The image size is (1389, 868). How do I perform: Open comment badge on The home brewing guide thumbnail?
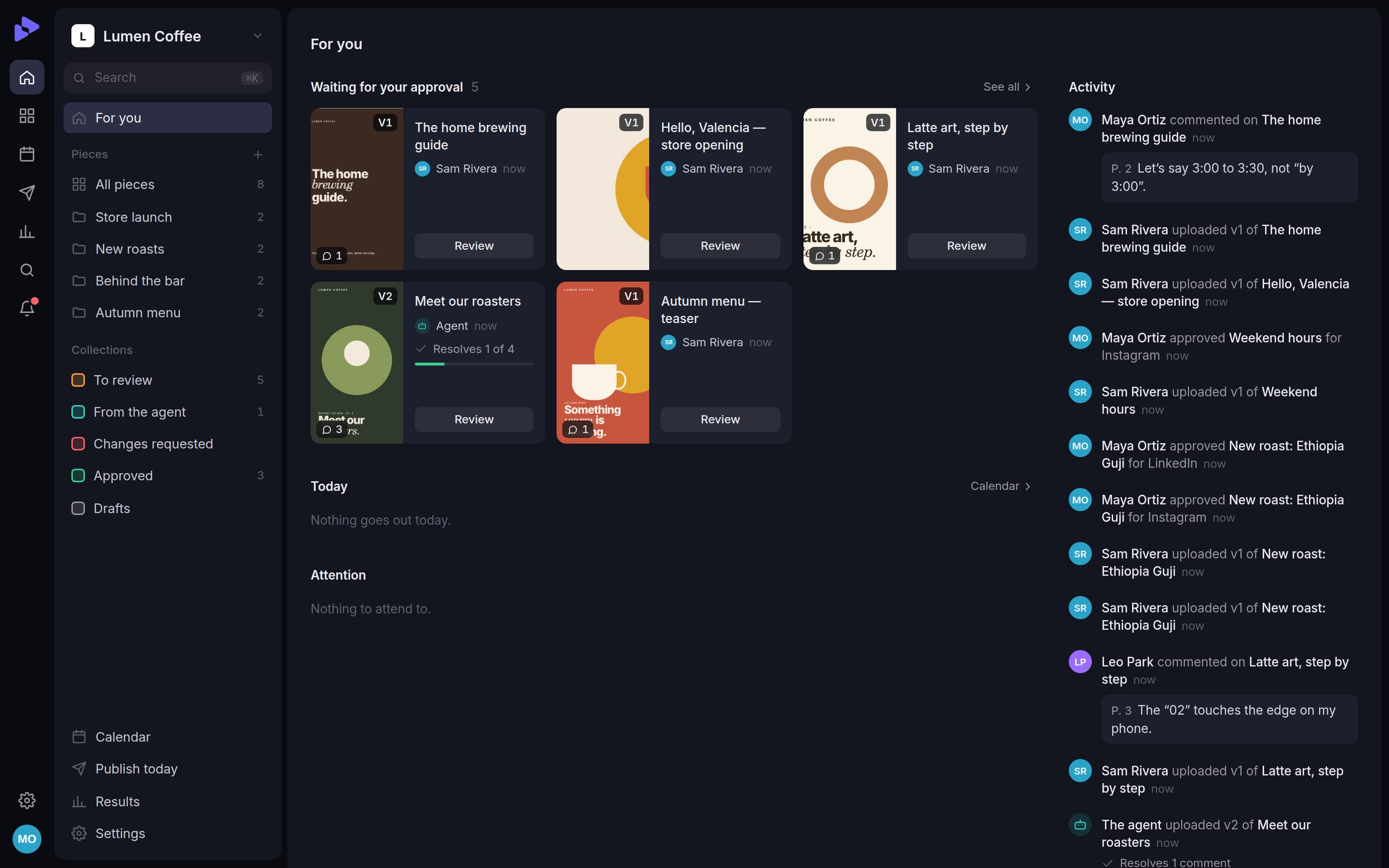tap(332, 256)
